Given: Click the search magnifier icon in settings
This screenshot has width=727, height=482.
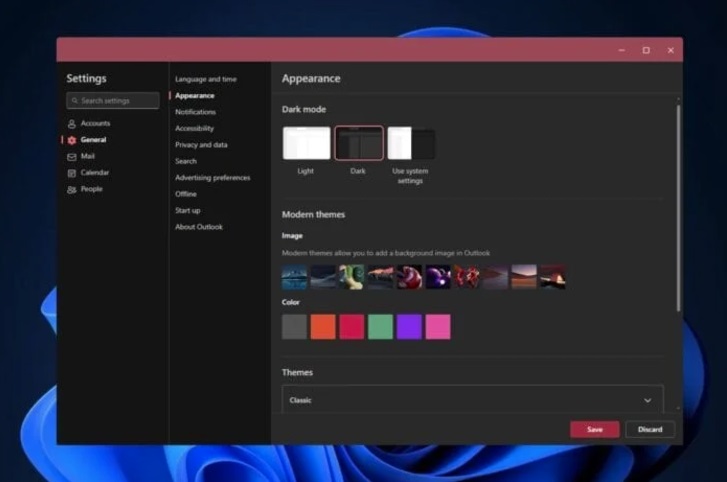Looking at the screenshot, I should (x=74, y=101).
